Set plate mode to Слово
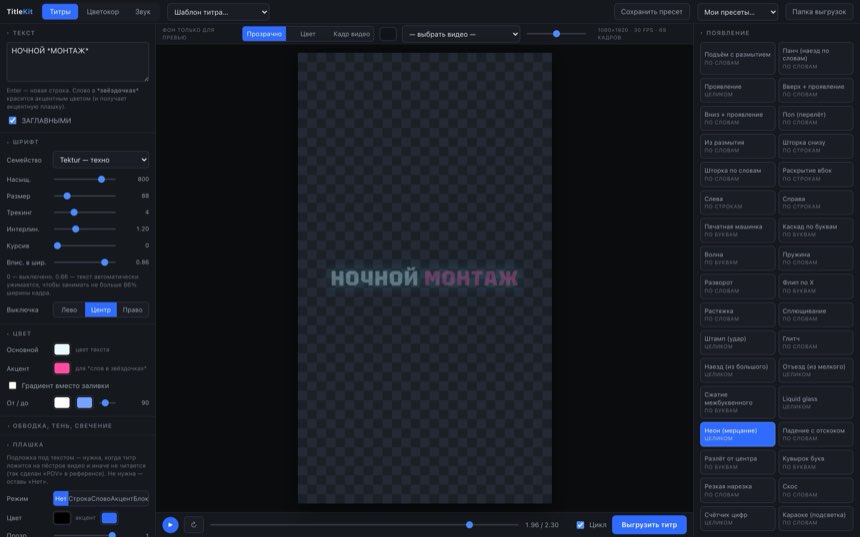This screenshot has height=537, width=860. 100,499
